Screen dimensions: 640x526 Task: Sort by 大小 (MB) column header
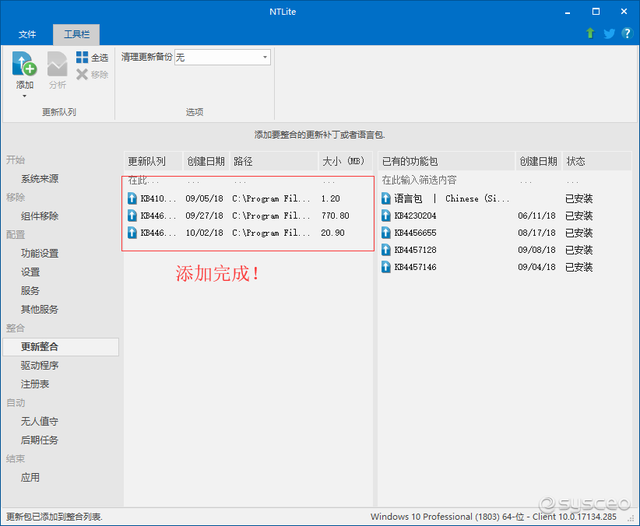pyautogui.click(x=345, y=161)
